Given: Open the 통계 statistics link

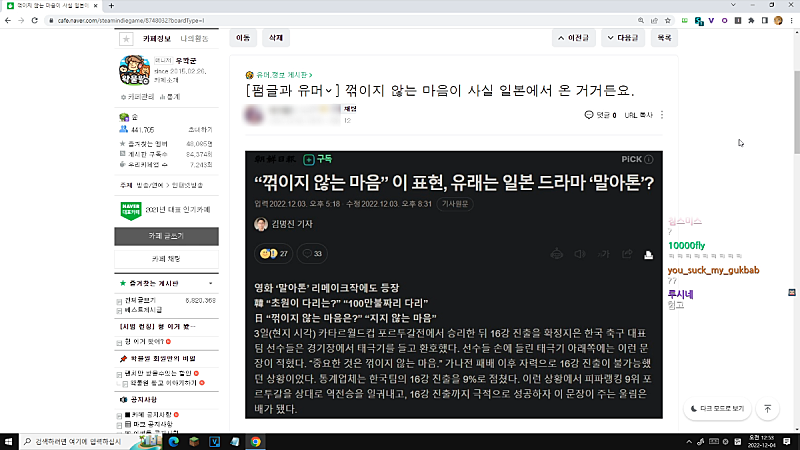Looking at the screenshot, I should (170, 97).
